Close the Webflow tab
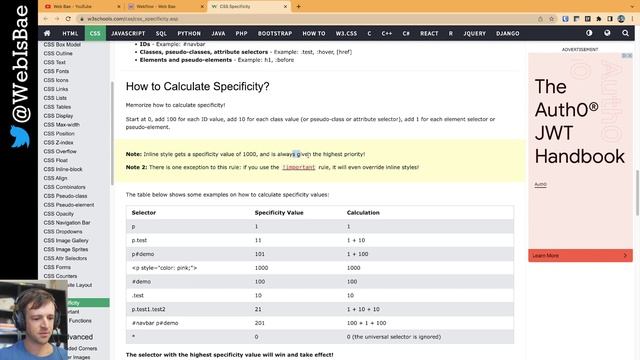 coord(202,7)
